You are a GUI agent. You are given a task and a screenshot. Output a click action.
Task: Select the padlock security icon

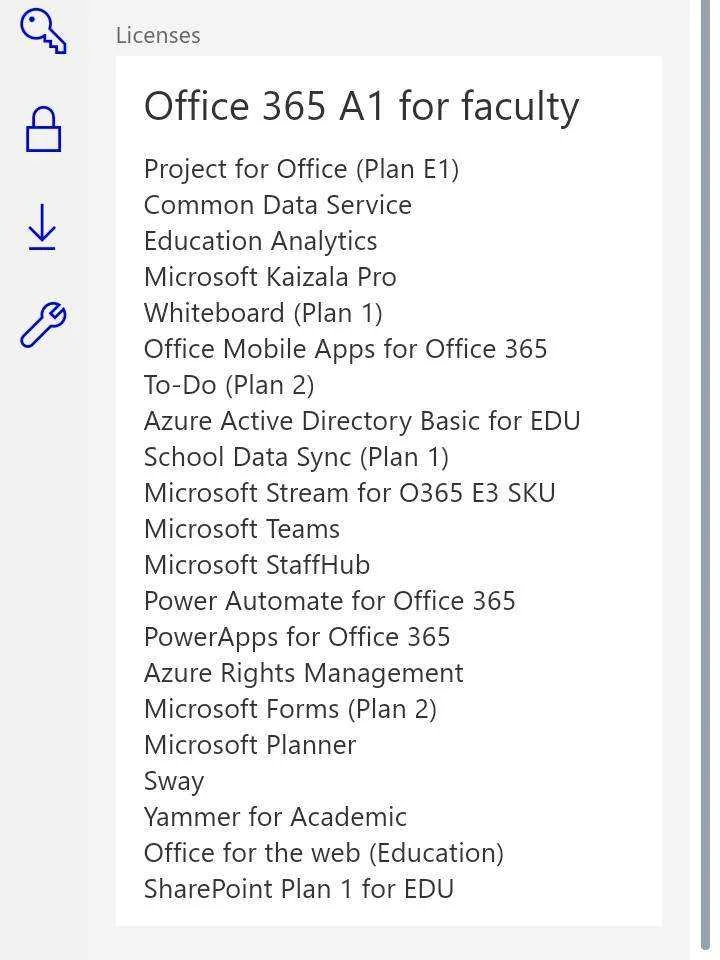(43, 129)
